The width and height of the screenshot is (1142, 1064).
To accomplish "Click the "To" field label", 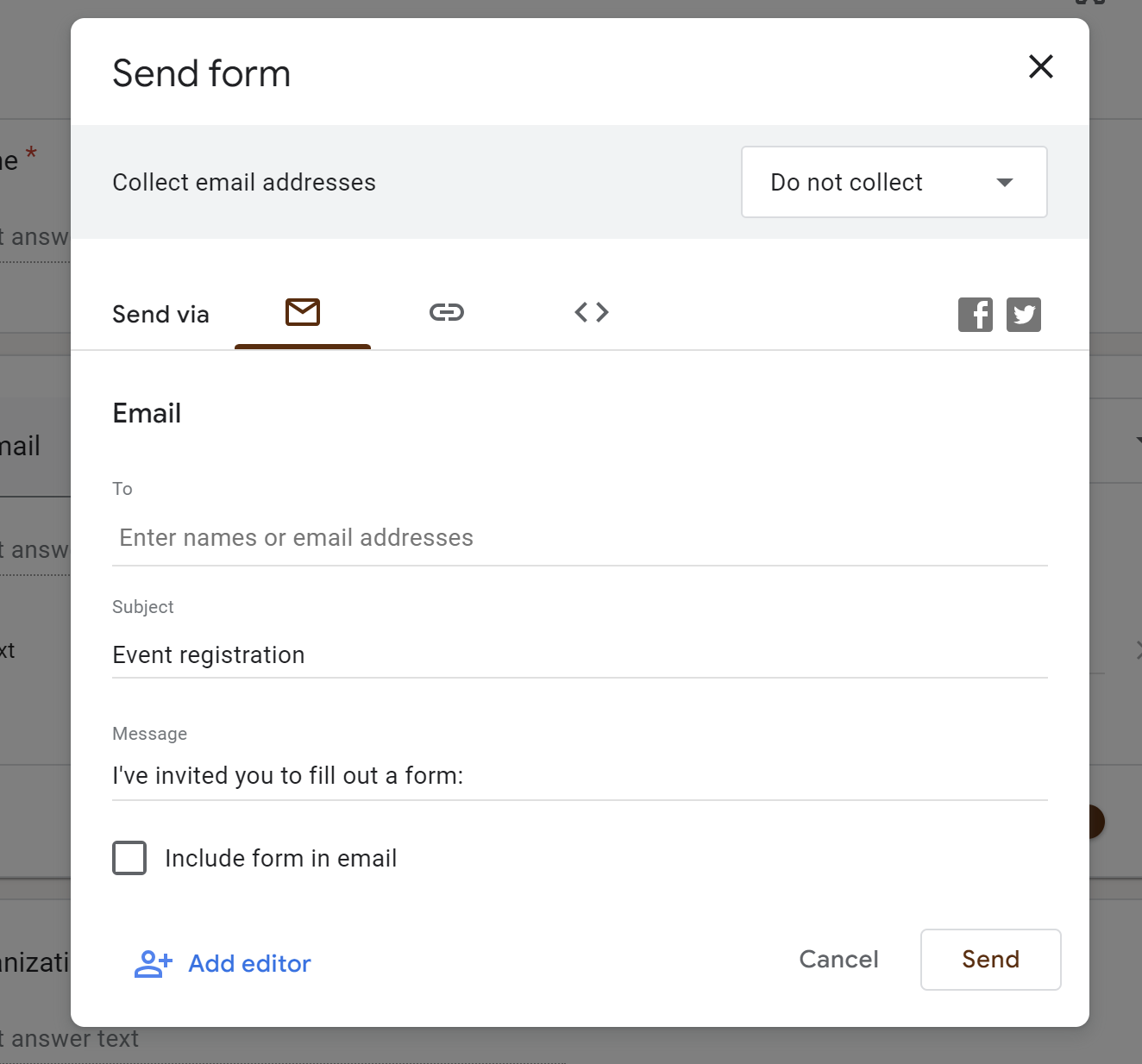I will pos(122,489).
